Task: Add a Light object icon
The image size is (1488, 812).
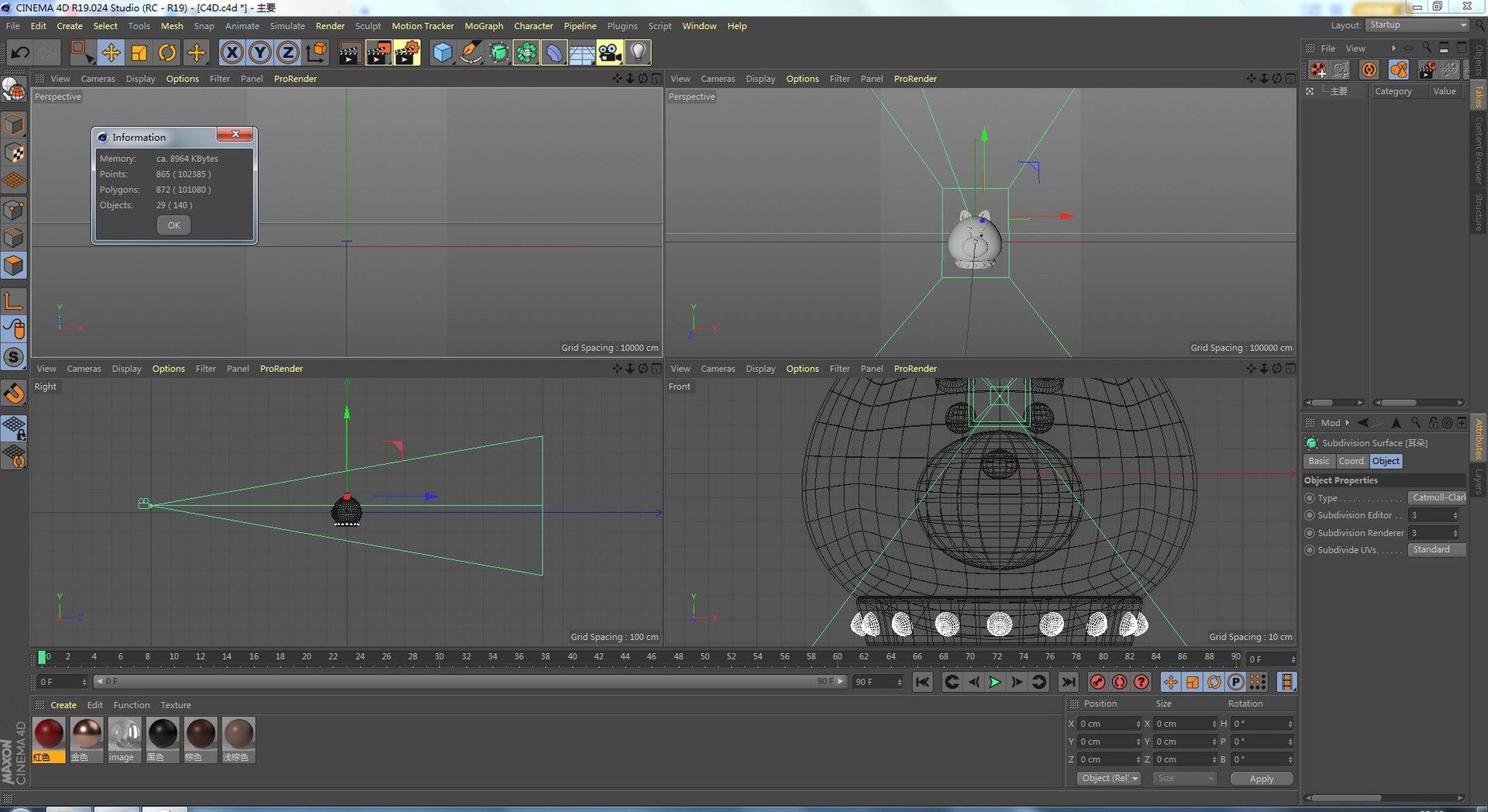Action: tap(638, 53)
